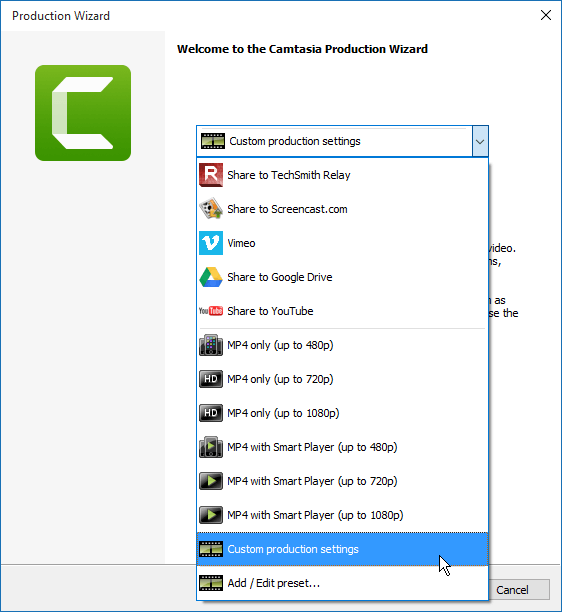Click the Google Drive triangle icon
This screenshot has width=562, height=612.
(x=211, y=277)
